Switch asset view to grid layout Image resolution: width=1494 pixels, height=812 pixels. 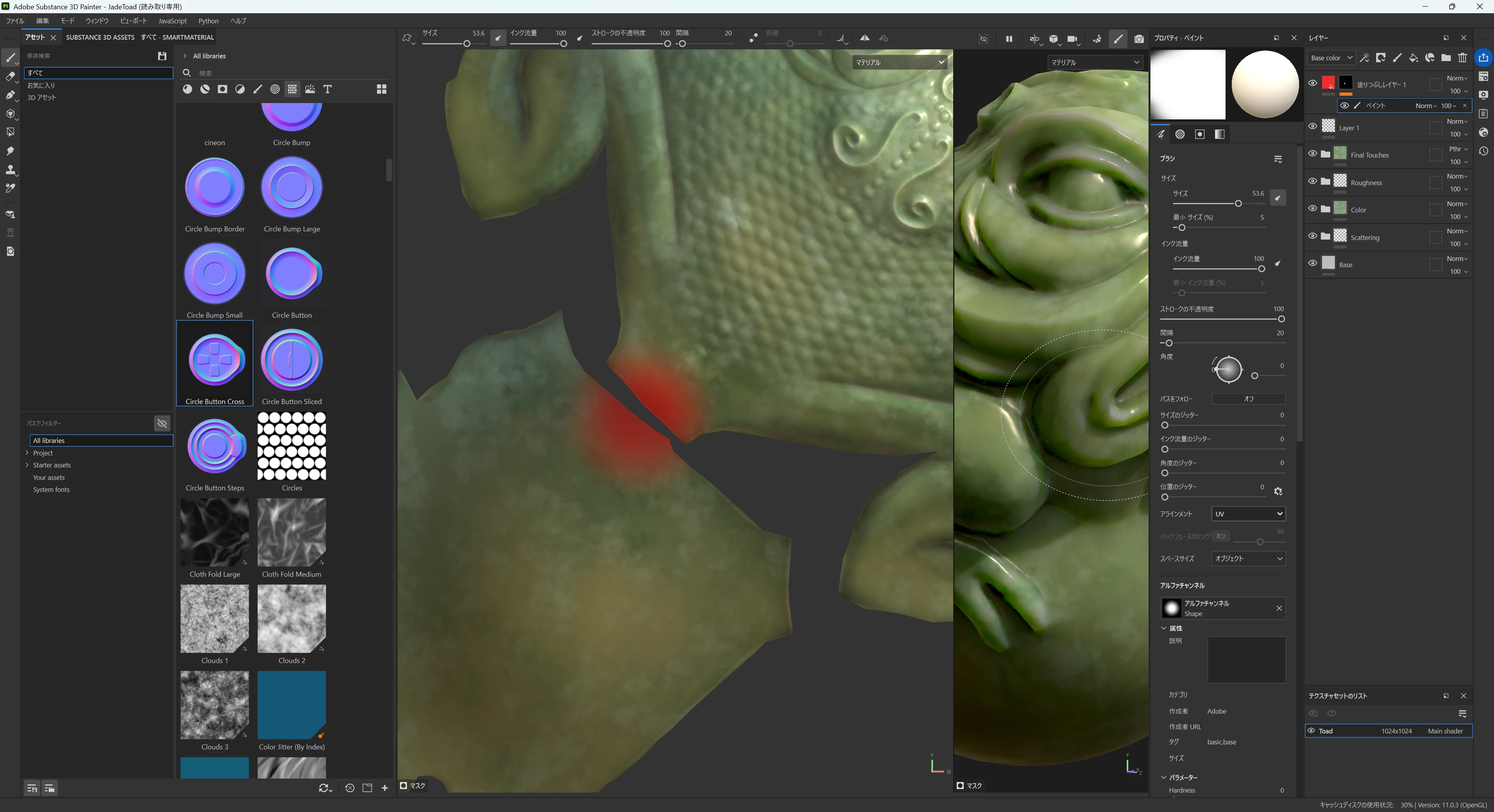click(x=381, y=89)
